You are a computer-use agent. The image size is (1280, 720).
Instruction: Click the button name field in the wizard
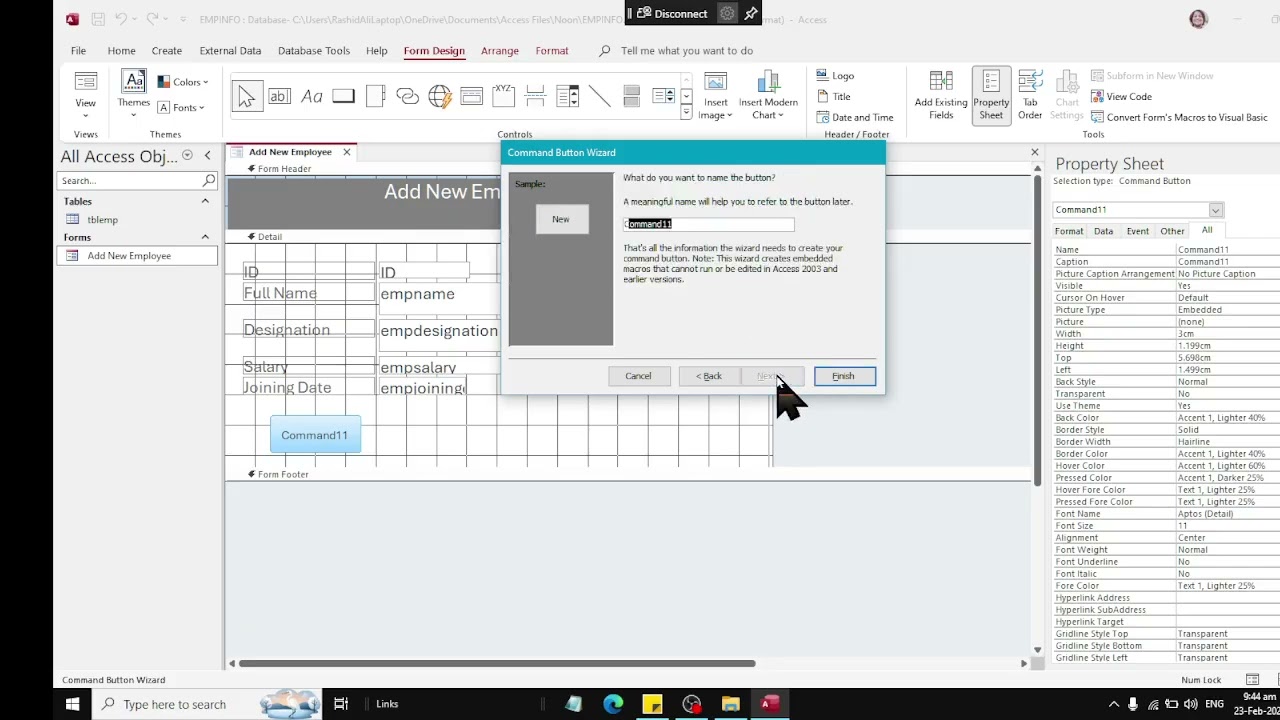[x=709, y=224]
